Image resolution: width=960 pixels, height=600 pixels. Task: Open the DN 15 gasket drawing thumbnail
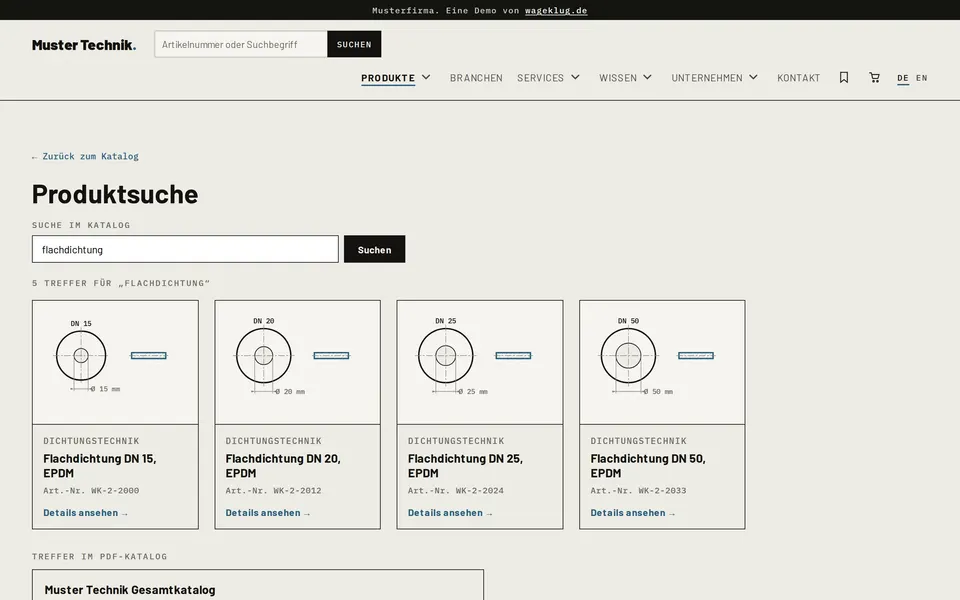click(x=115, y=362)
